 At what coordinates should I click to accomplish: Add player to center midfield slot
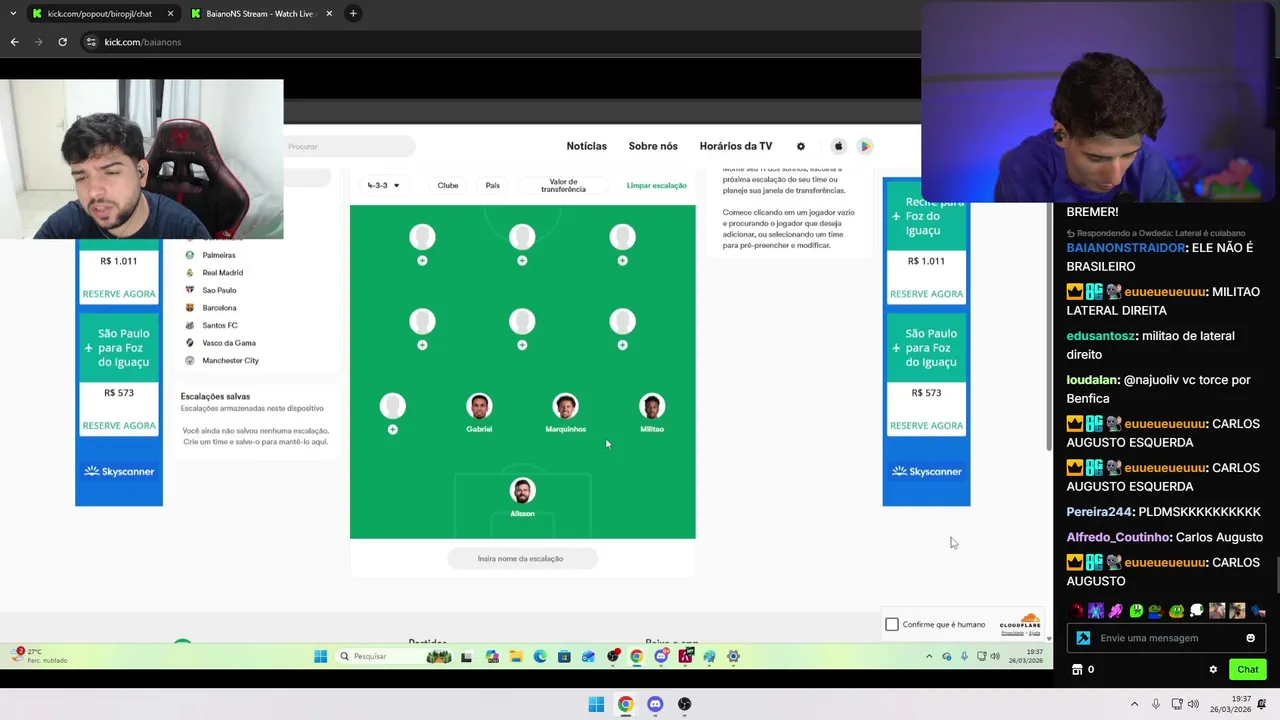click(522, 345)
